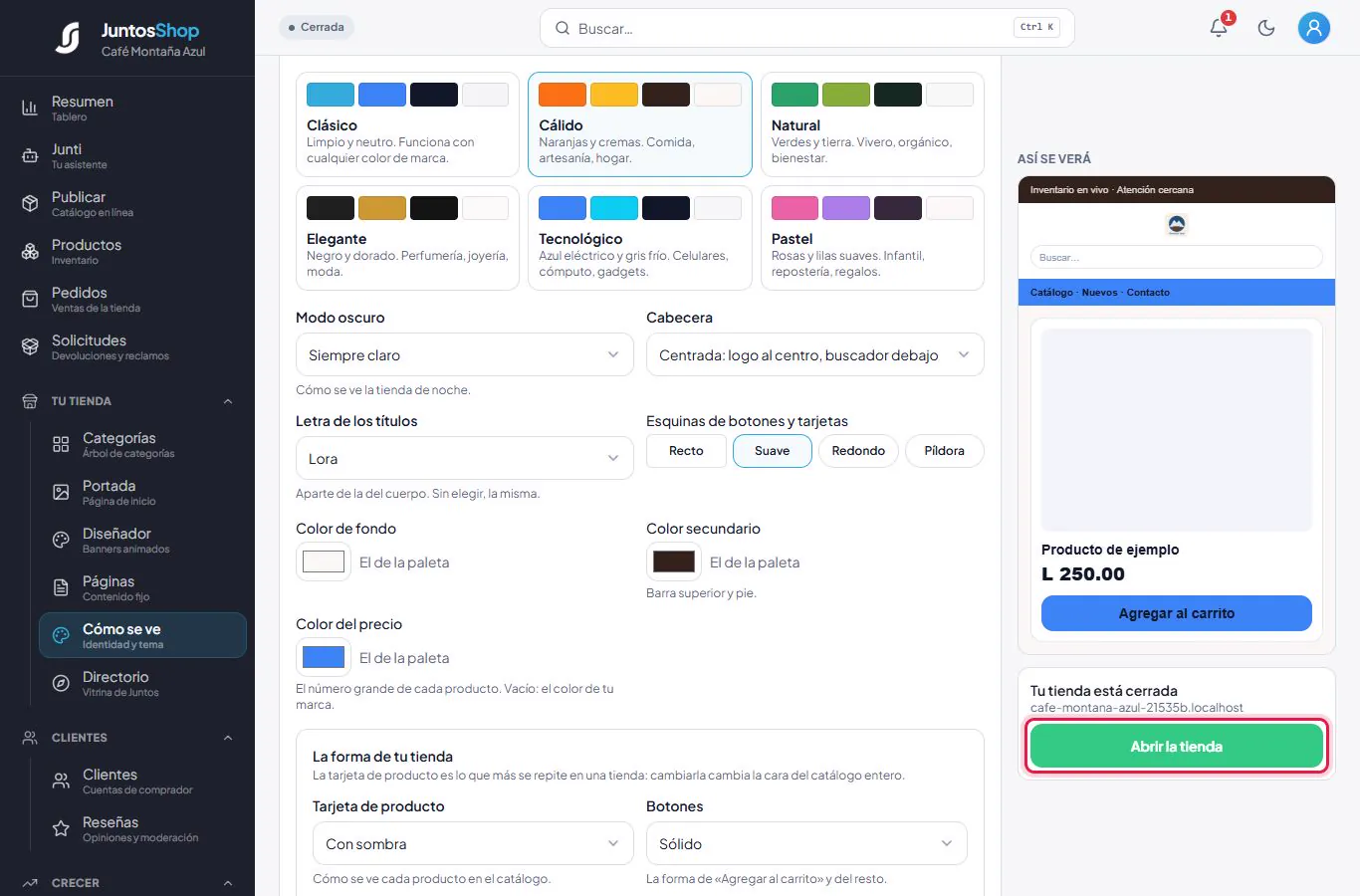1360x896 pixels.
Task: Click the Resumen chart icon
Action: pos(30,108)
